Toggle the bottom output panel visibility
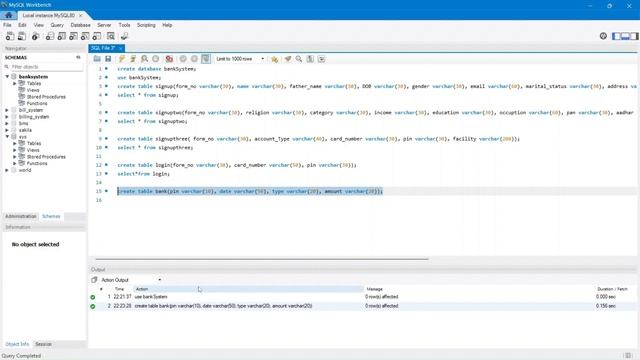Screen dimensions: 640x360 click(625, 36)
